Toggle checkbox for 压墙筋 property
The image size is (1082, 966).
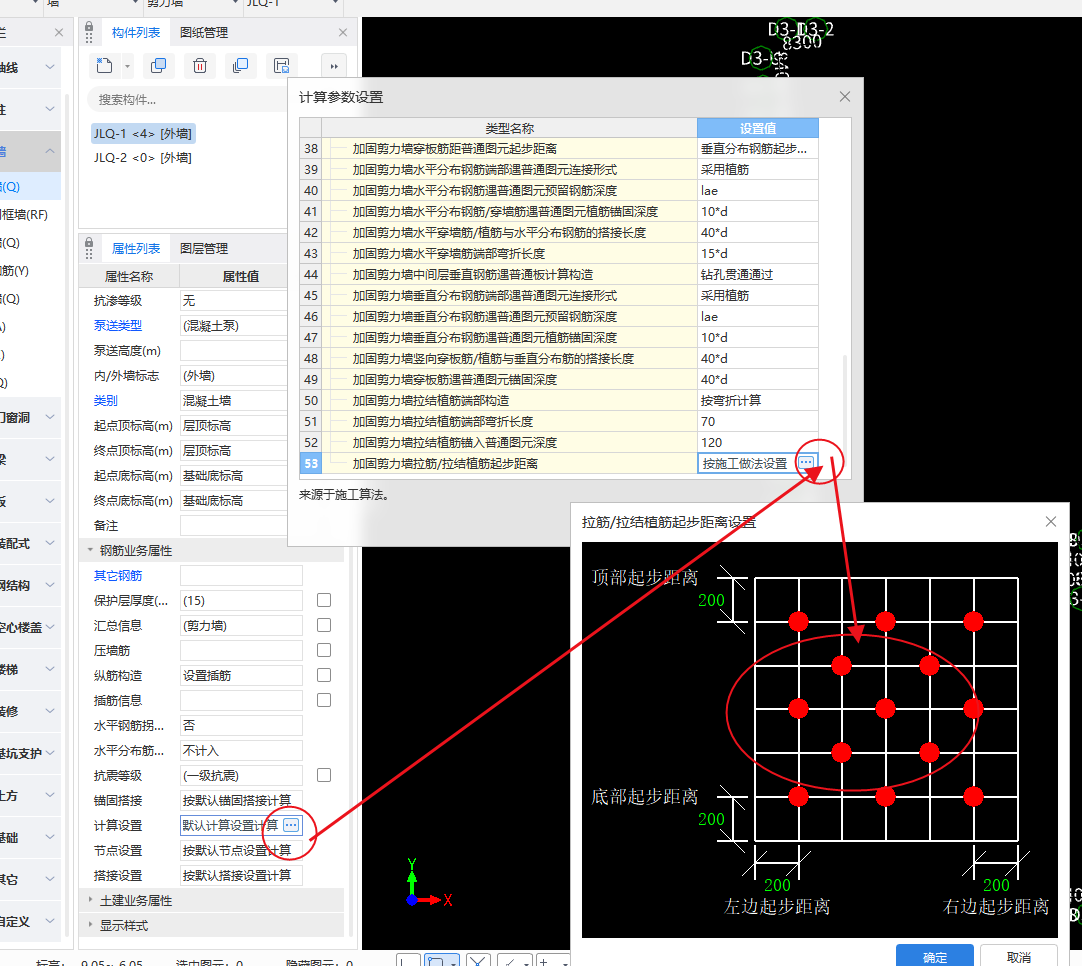coord(324,650)
